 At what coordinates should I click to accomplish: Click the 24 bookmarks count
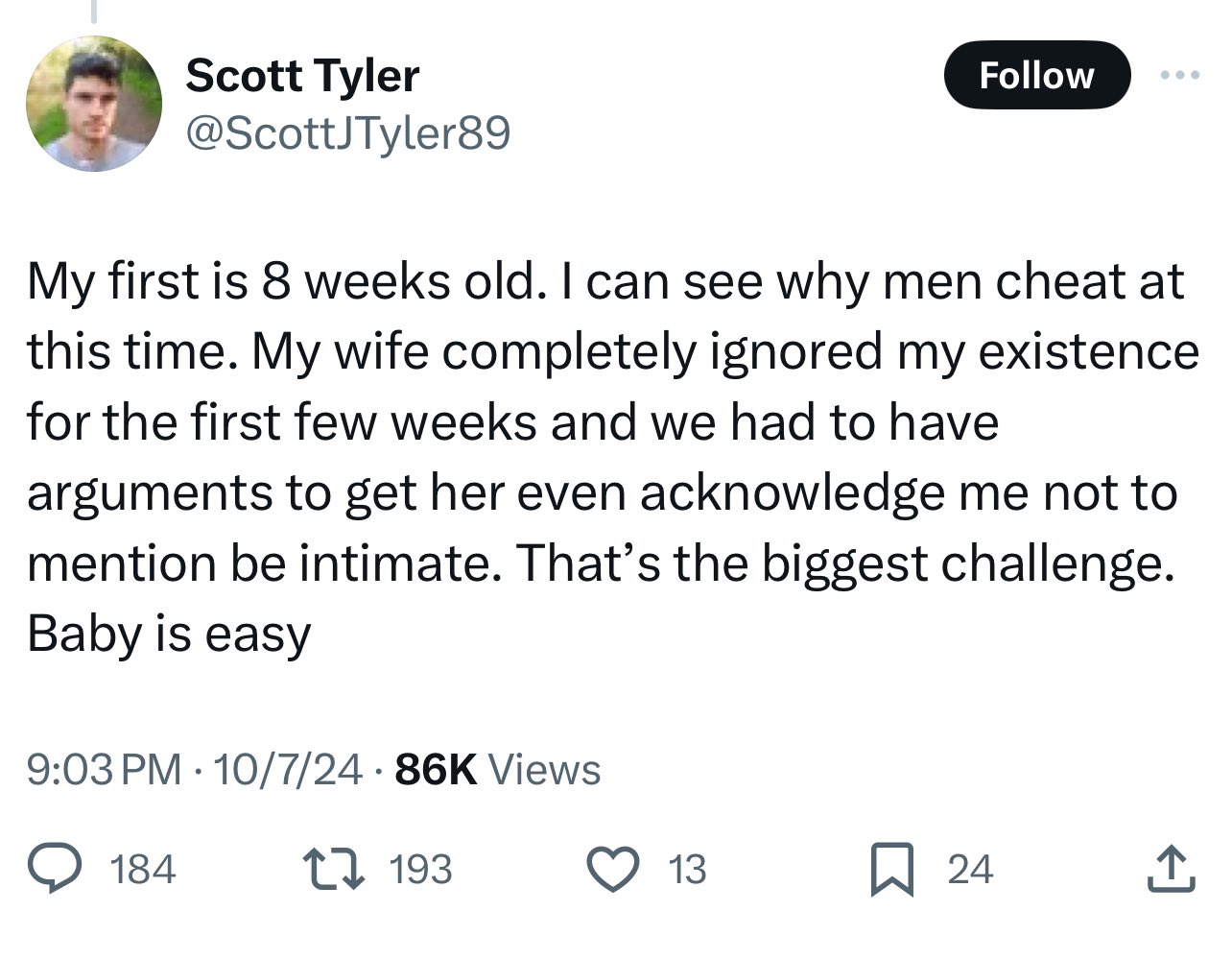click(970, 870)
